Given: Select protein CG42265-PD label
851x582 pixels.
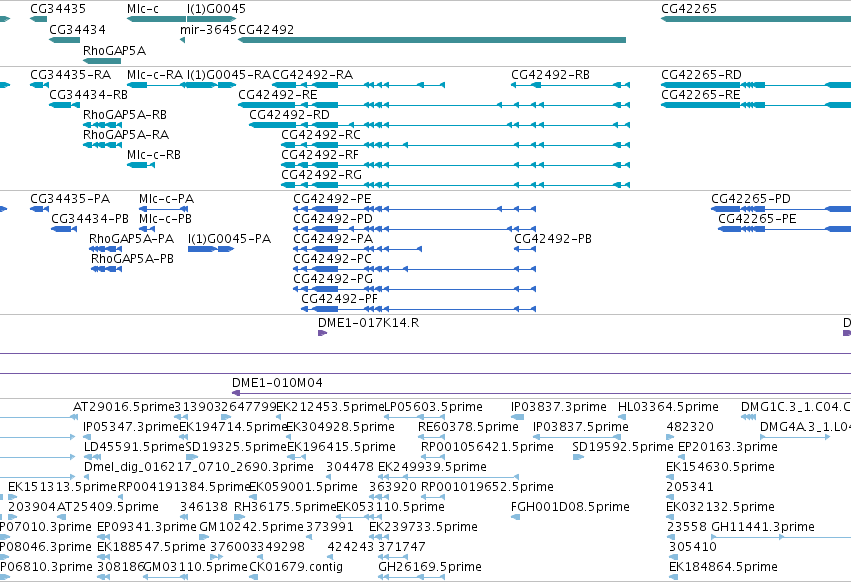Looking at the screenshot, I should coord(751,199).
